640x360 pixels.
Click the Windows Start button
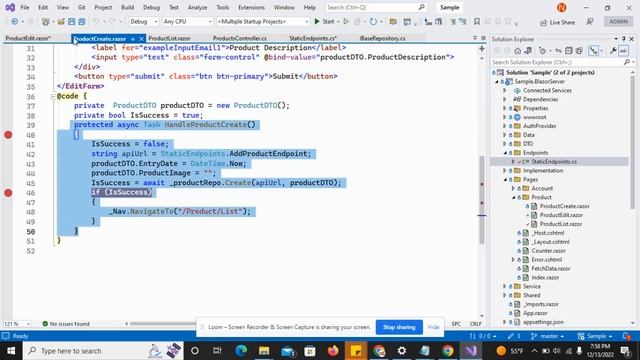point(11,351)
